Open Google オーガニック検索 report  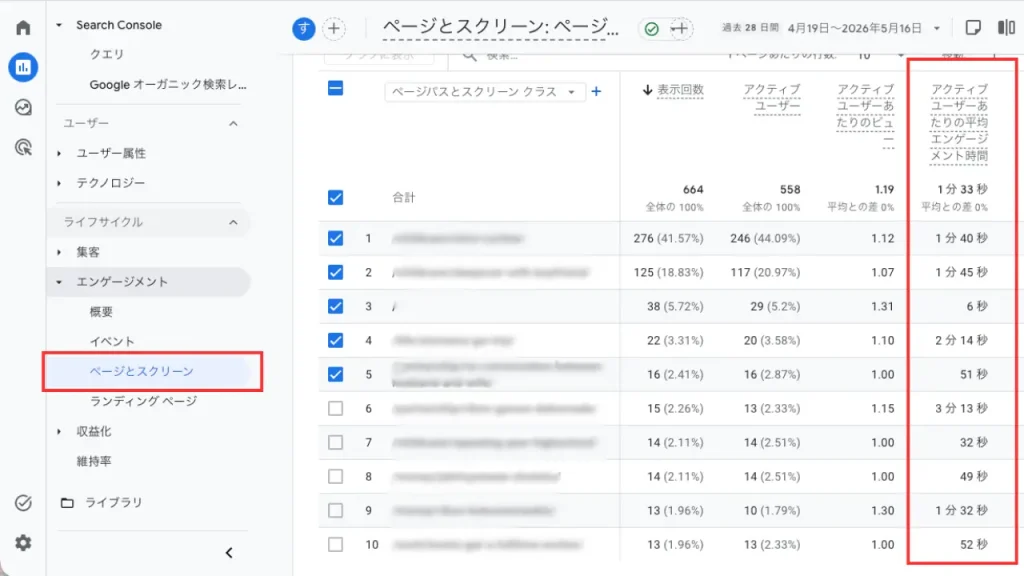168,84
